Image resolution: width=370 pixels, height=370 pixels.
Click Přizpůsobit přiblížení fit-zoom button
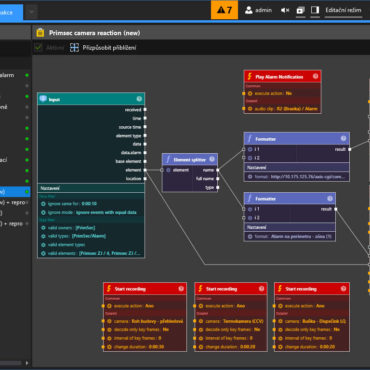[103, 48]
